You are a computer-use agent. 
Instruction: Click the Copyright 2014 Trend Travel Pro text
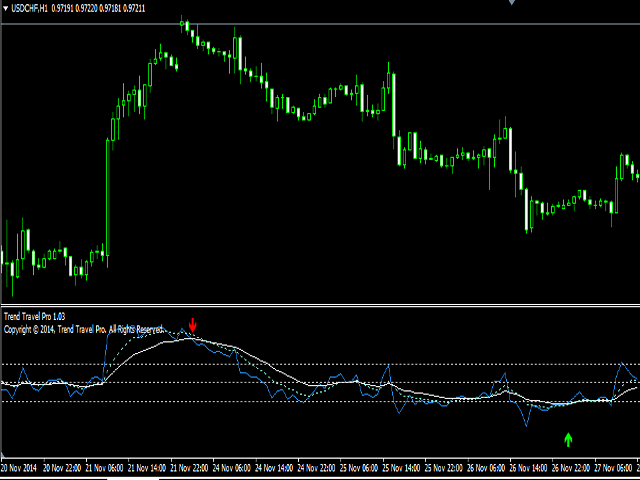(82, 328)
